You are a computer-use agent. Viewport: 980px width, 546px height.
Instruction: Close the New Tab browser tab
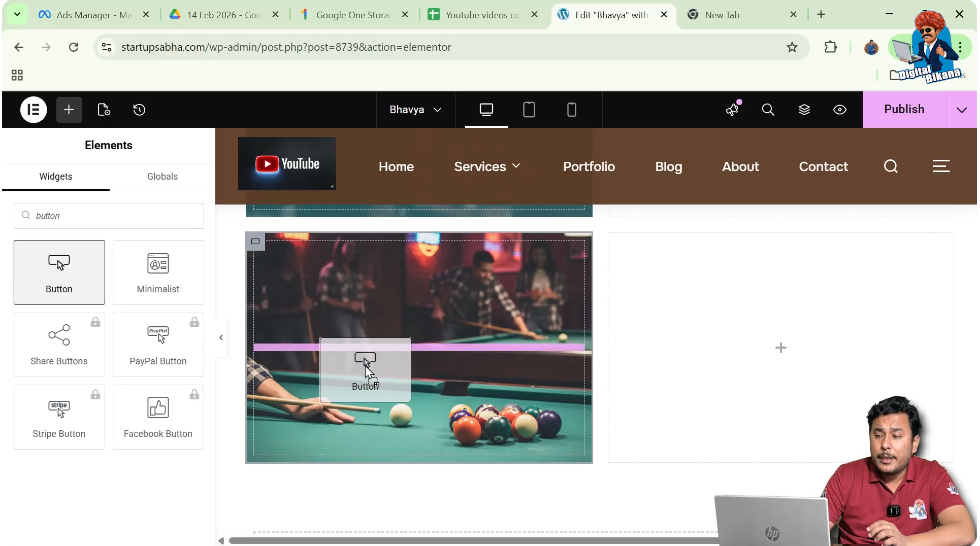tap(793, 14)
